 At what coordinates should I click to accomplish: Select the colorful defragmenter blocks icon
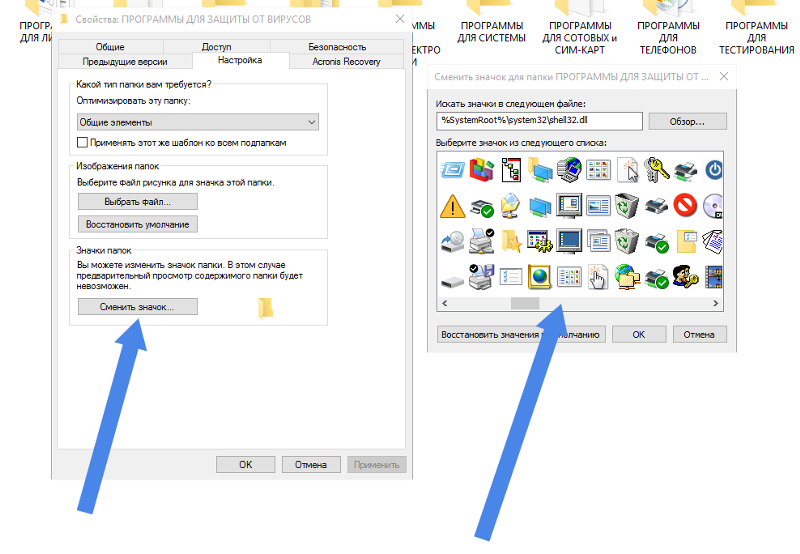pos(482,169)
